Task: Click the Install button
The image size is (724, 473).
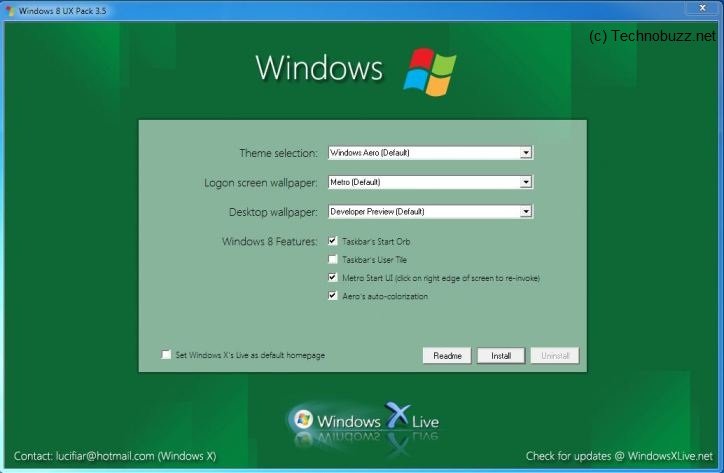Action: point(501,356)
